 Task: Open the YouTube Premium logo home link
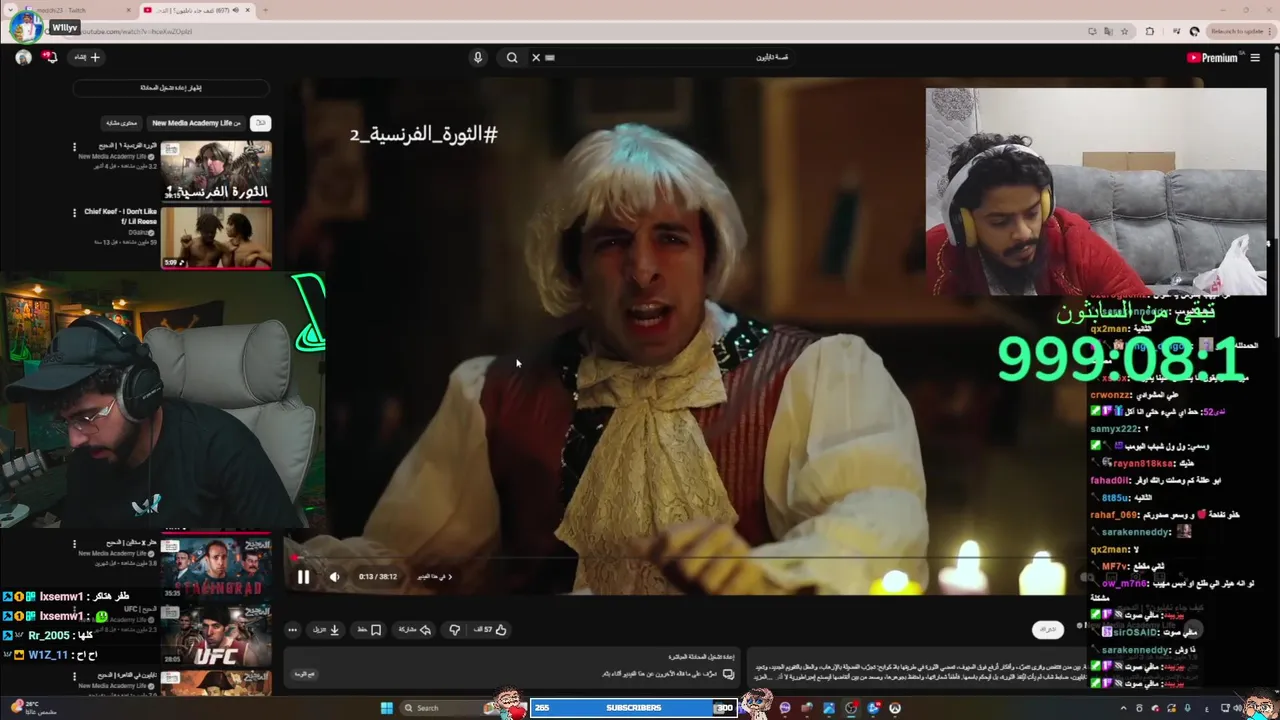(1212, 57)
